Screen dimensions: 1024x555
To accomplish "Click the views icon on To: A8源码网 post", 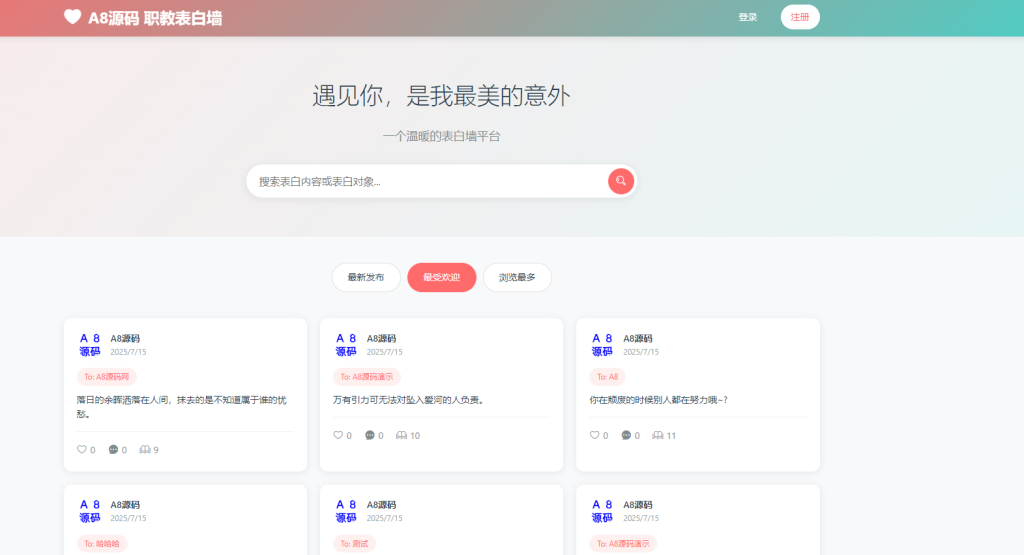I will [x=145, y=449].
